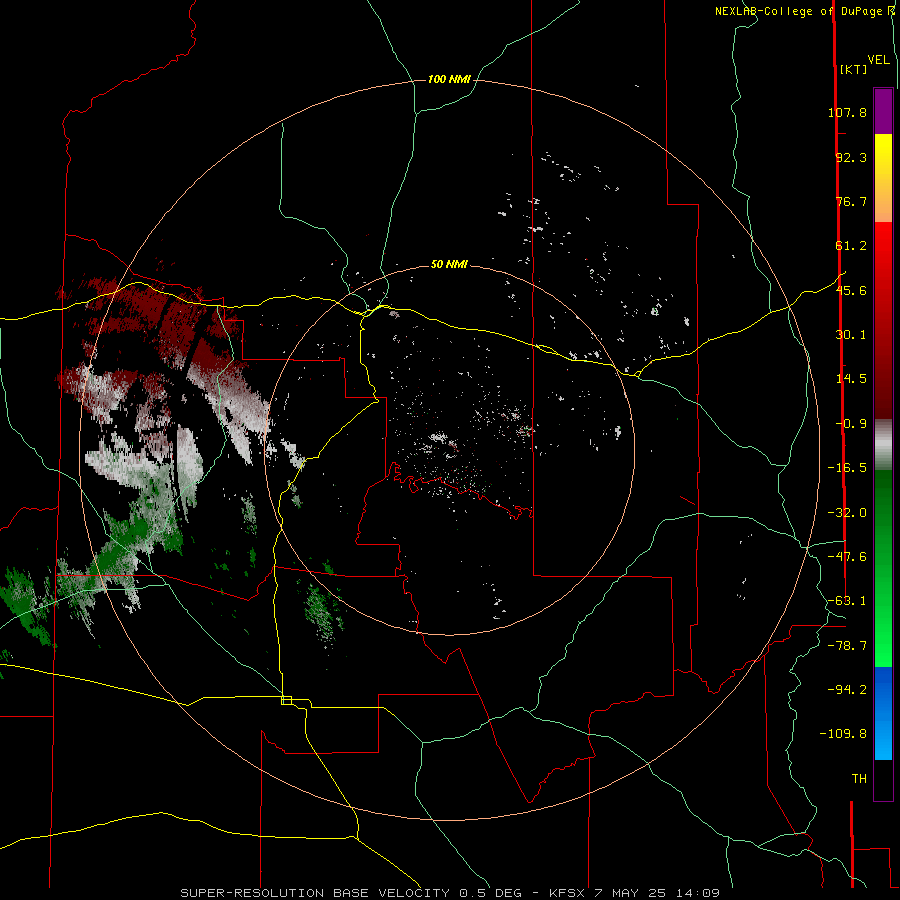This screenshot has height=900, width=900.
Task: Click the 107.8 velocity scale value
Action: pyautogui.click(x=847, y=112)
